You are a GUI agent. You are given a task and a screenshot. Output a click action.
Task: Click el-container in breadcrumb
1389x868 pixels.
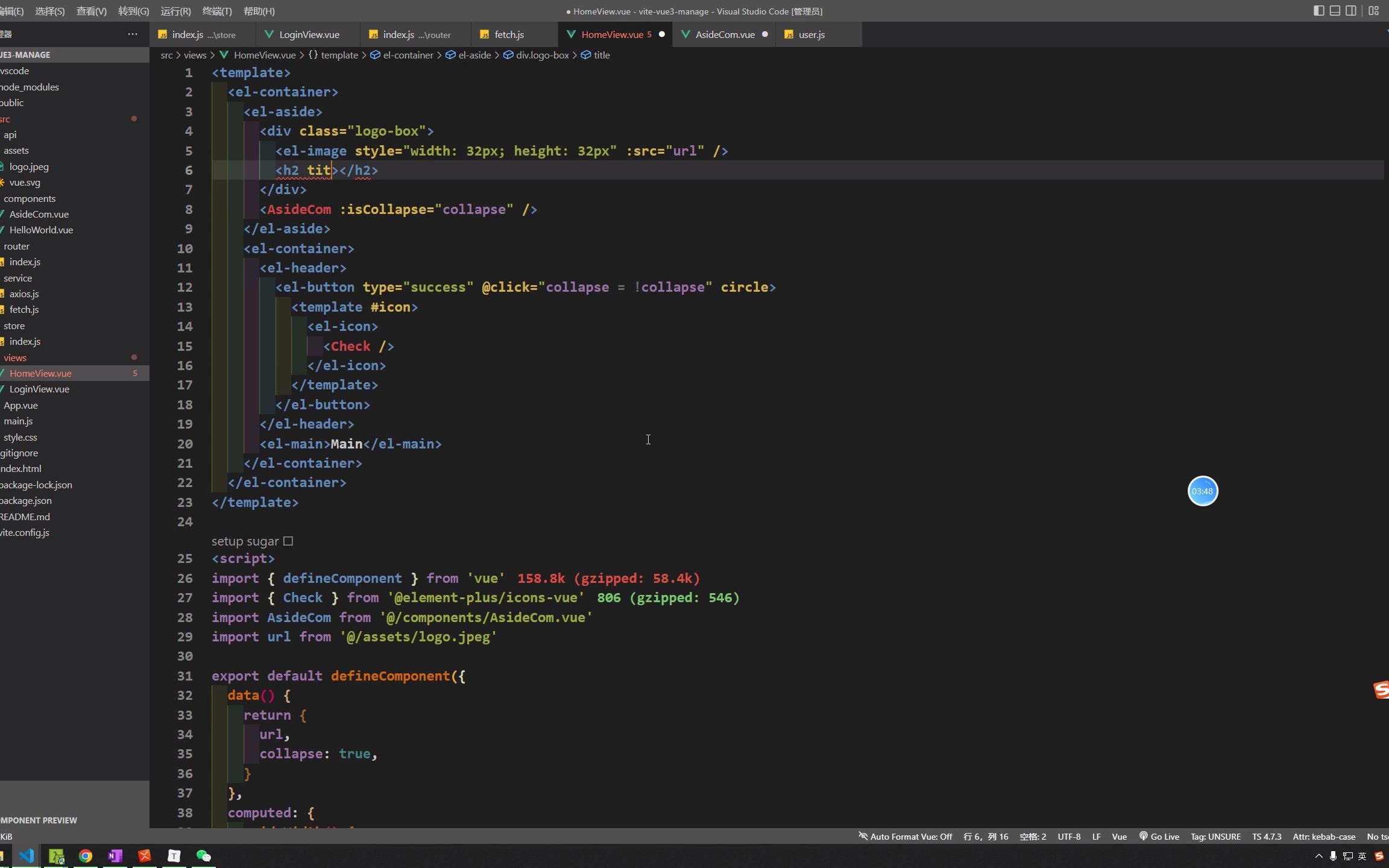[x=408, y=55]
